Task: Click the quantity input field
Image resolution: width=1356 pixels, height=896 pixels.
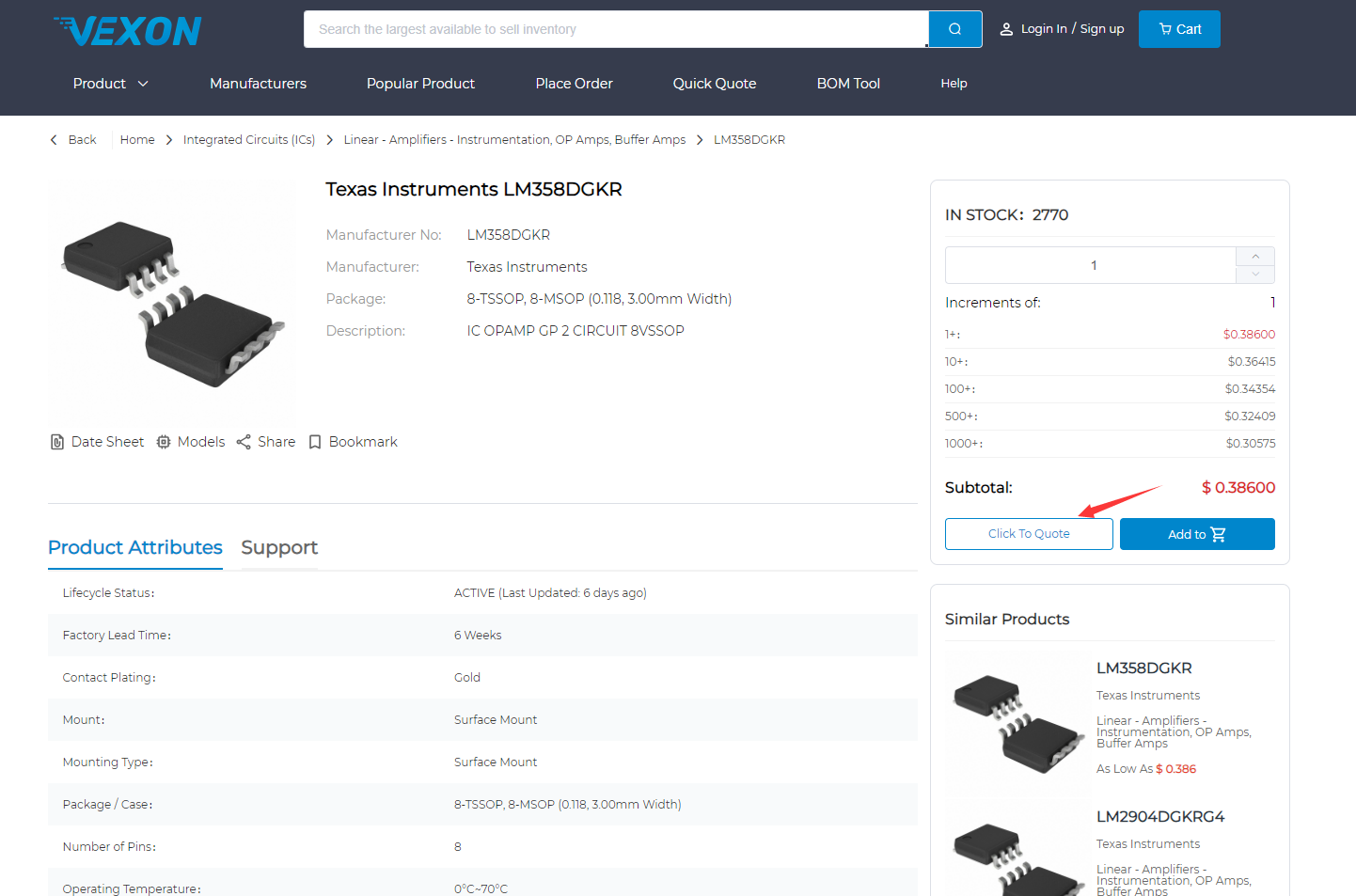Action: (1091, 265)
